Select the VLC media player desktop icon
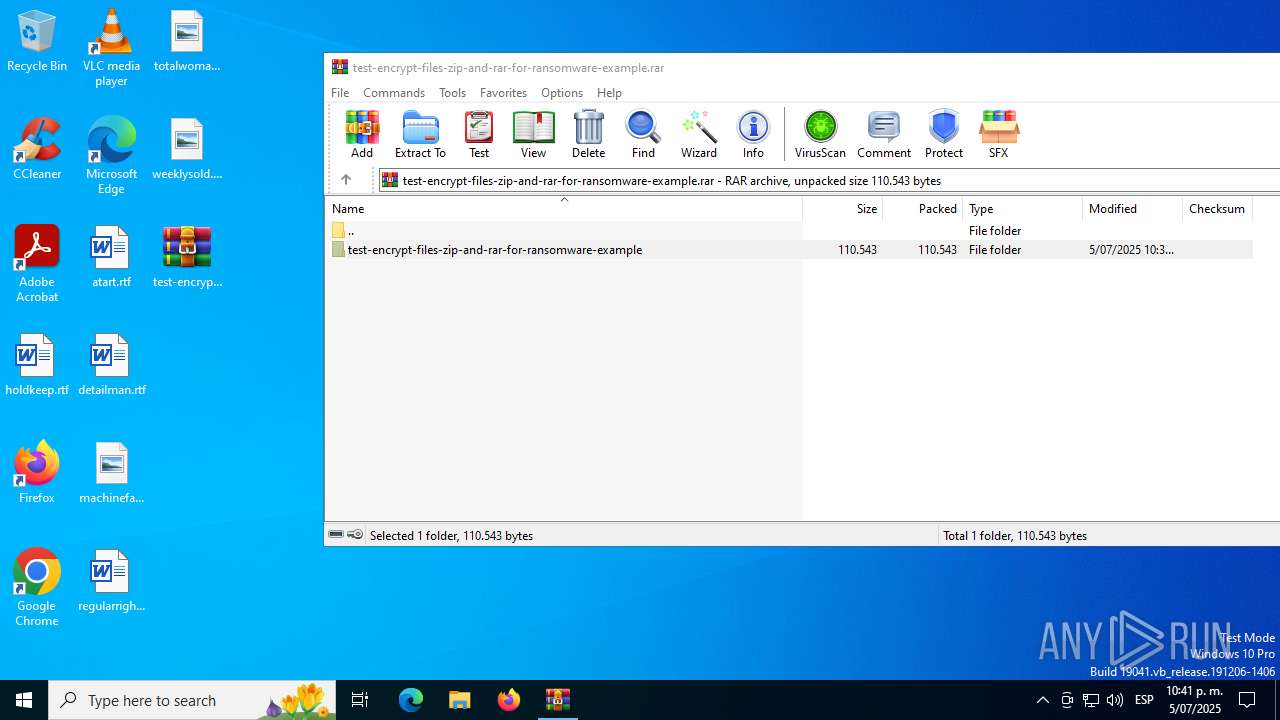Image resolution: width=1280 pixels, height=720 pixels. [111, 48]
